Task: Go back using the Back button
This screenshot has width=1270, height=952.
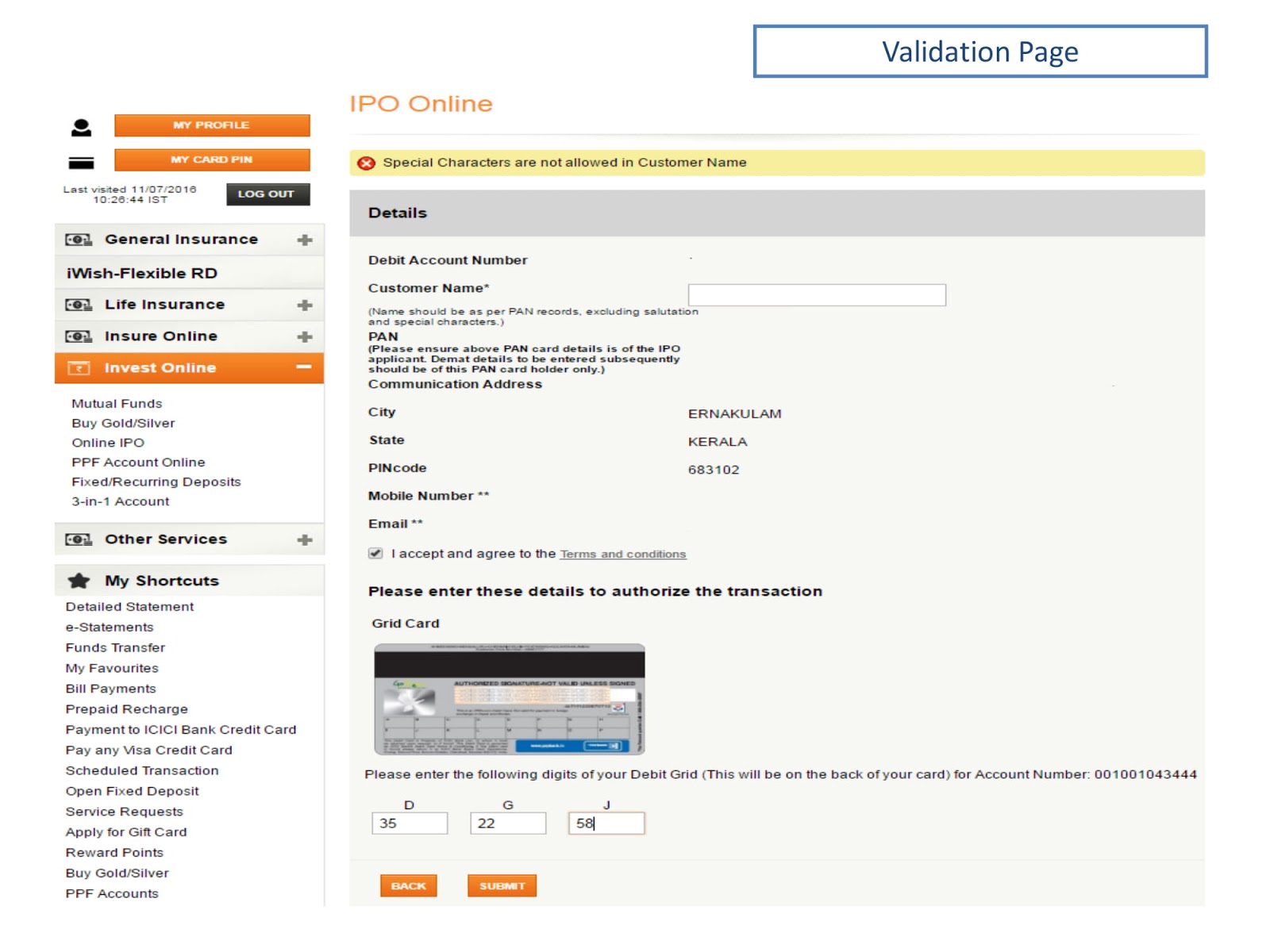Action: point(409,885)
